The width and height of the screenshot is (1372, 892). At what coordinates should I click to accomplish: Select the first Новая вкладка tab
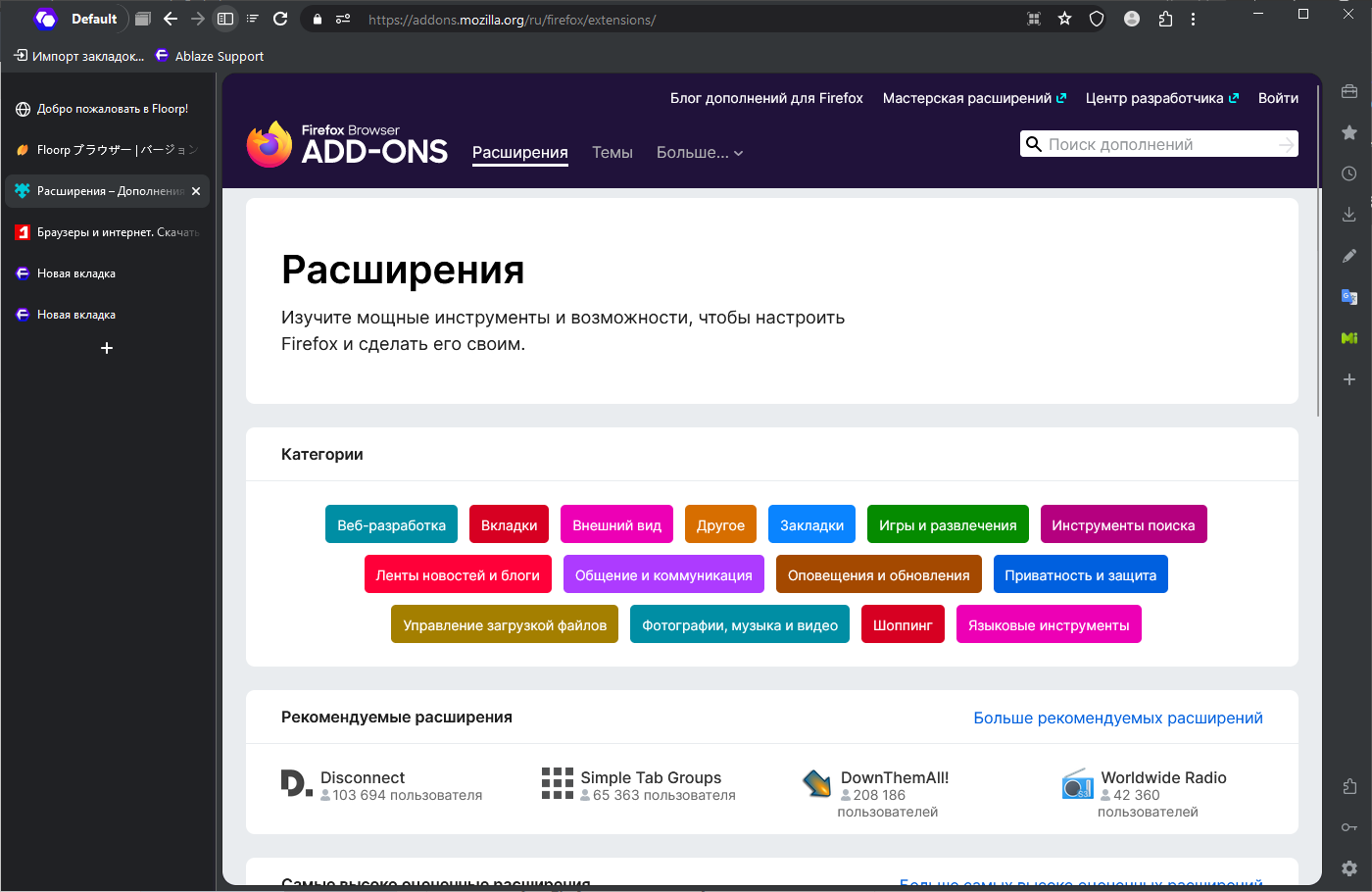(x=108, y=273)
